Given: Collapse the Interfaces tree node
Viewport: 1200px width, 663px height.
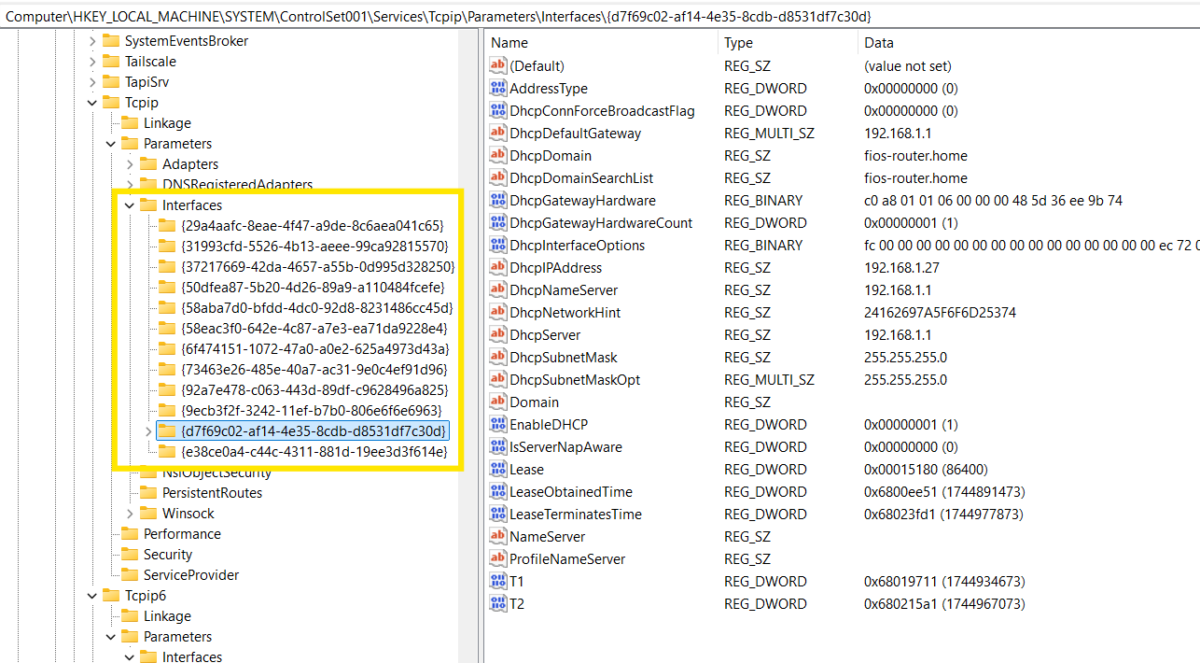Looking at the screenshot, I should tap(130, 204).
